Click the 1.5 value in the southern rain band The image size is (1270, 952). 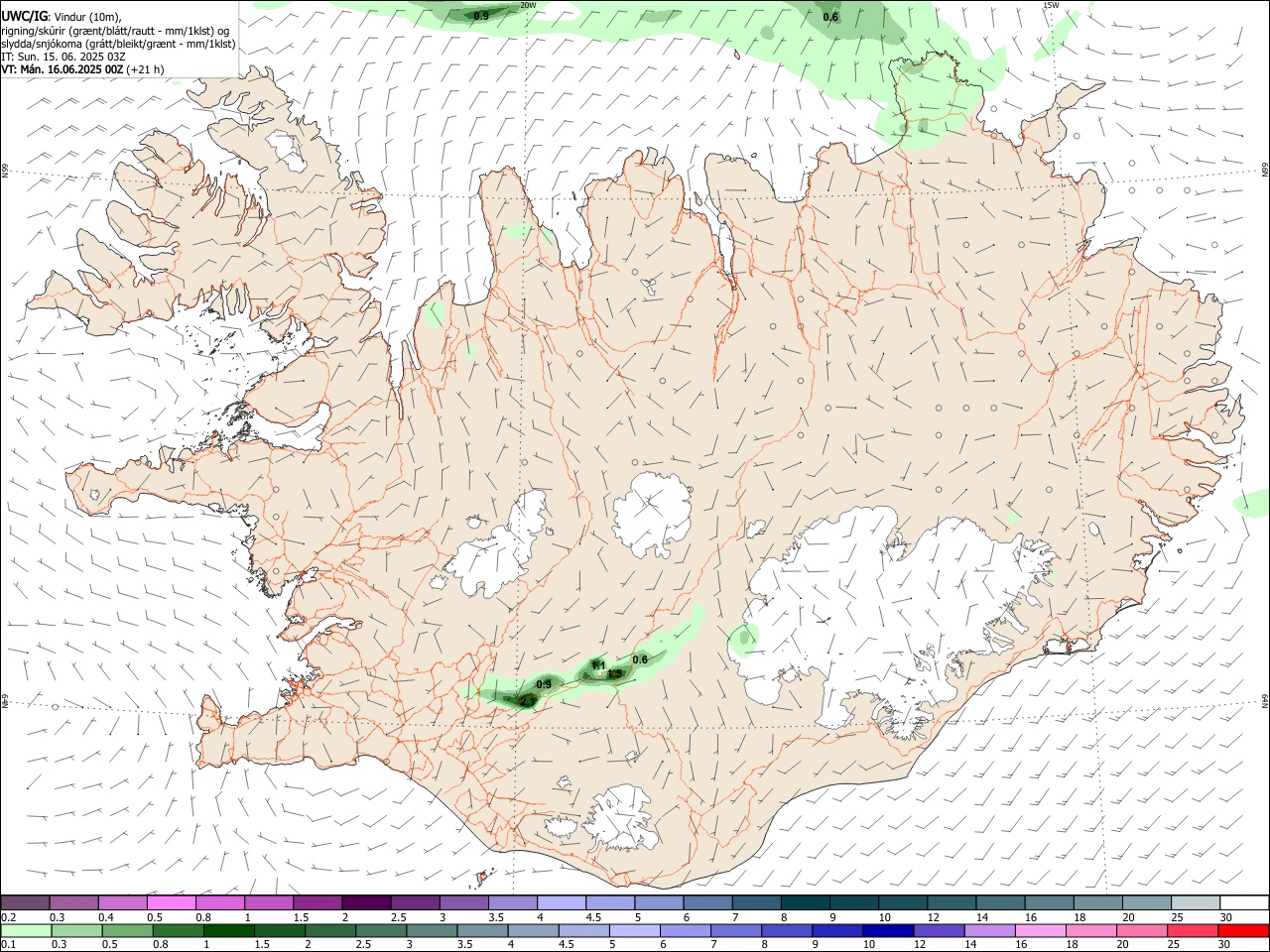(x=615, y=674)
